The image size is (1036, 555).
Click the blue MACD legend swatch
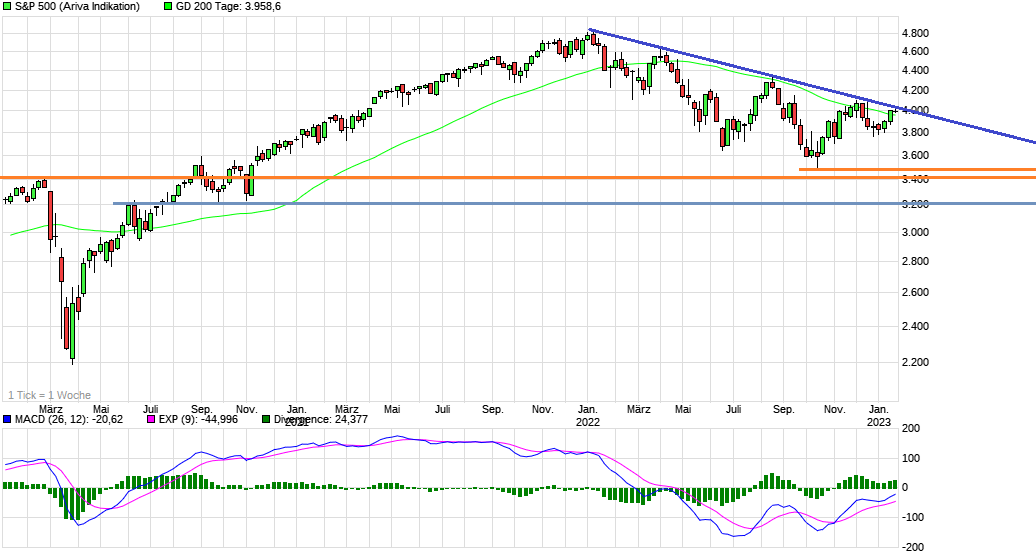[x=7, y=420]
